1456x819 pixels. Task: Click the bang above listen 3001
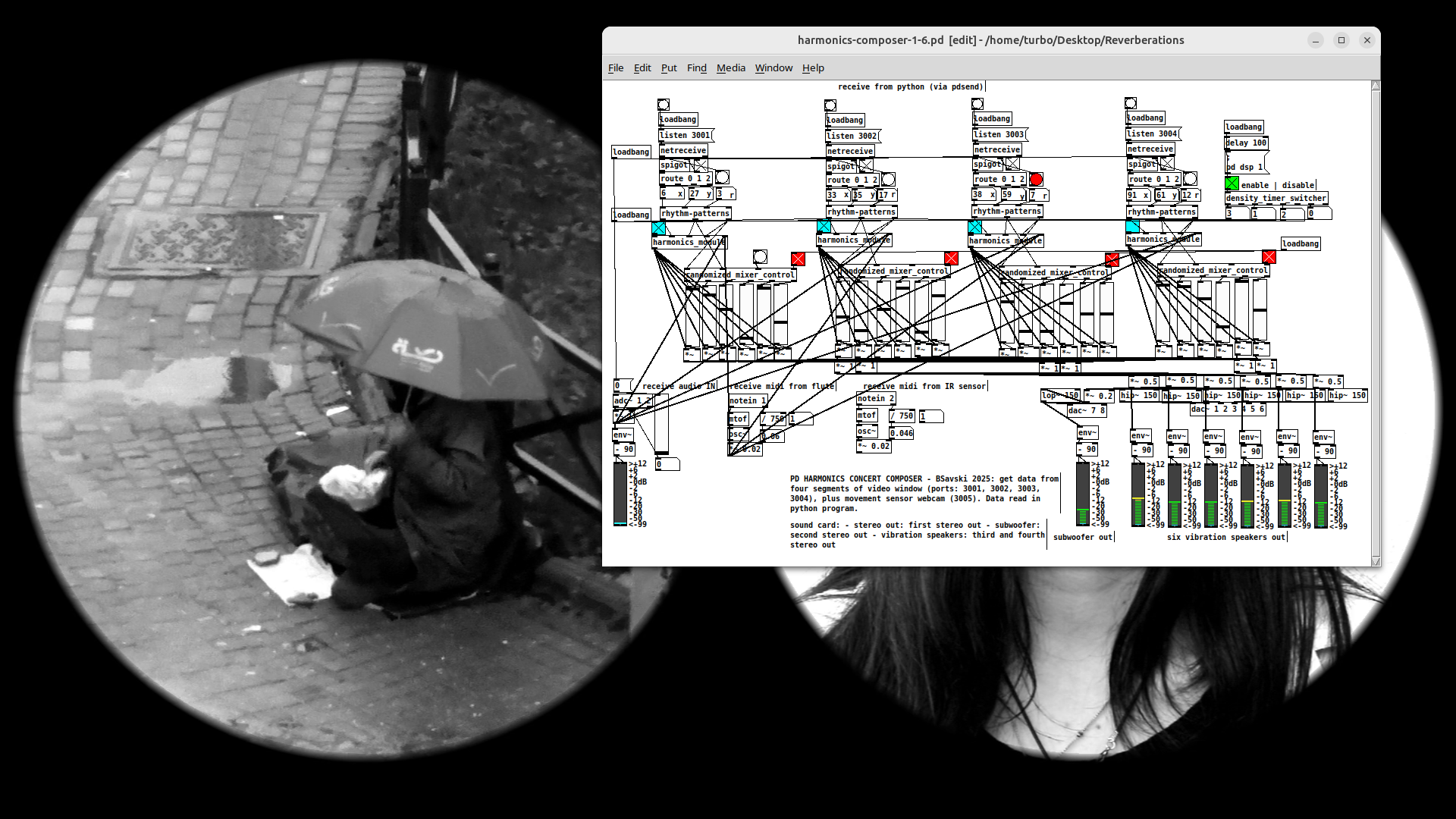pyautogui.click(x=664, y=105)
